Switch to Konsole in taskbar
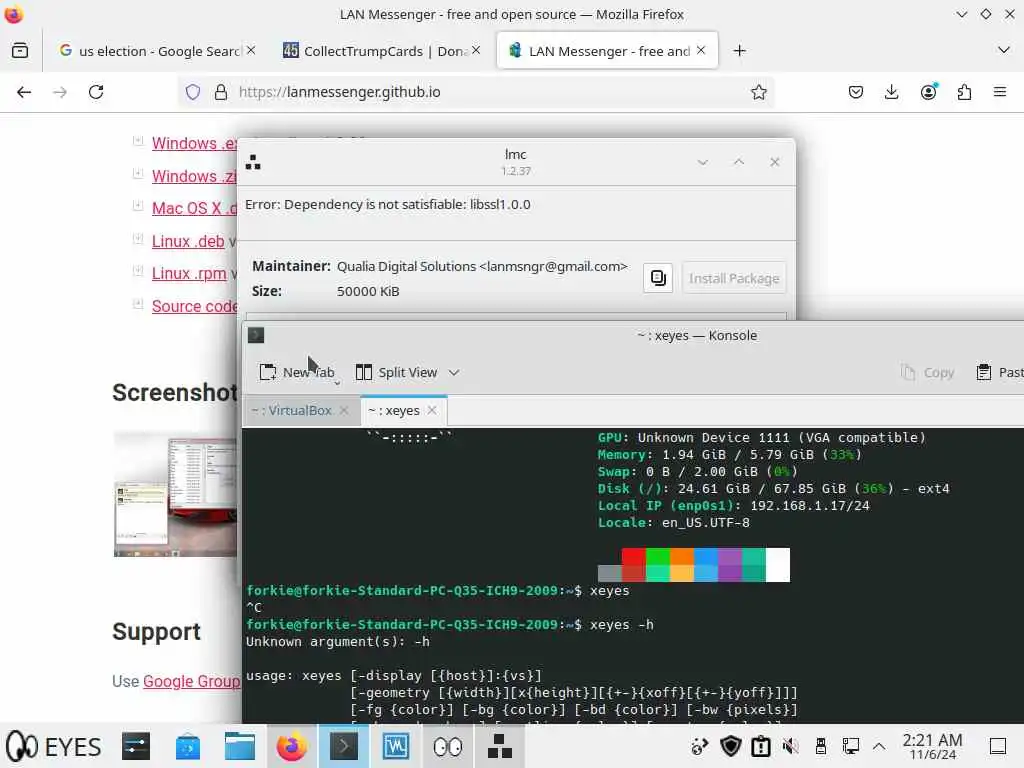This screenshot has width=1024, height=768. click(x=344, y=746)
